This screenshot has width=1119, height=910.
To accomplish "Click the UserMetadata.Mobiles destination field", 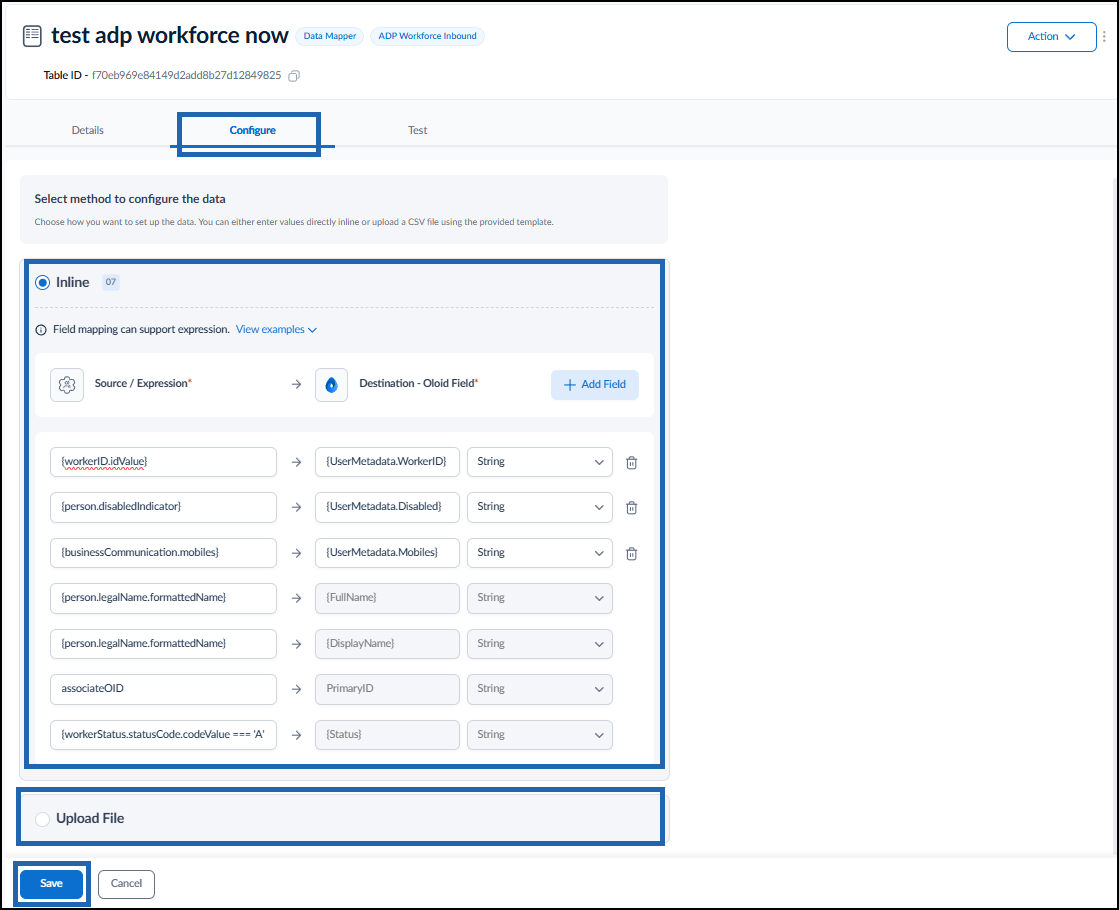I will coord(387,552).
